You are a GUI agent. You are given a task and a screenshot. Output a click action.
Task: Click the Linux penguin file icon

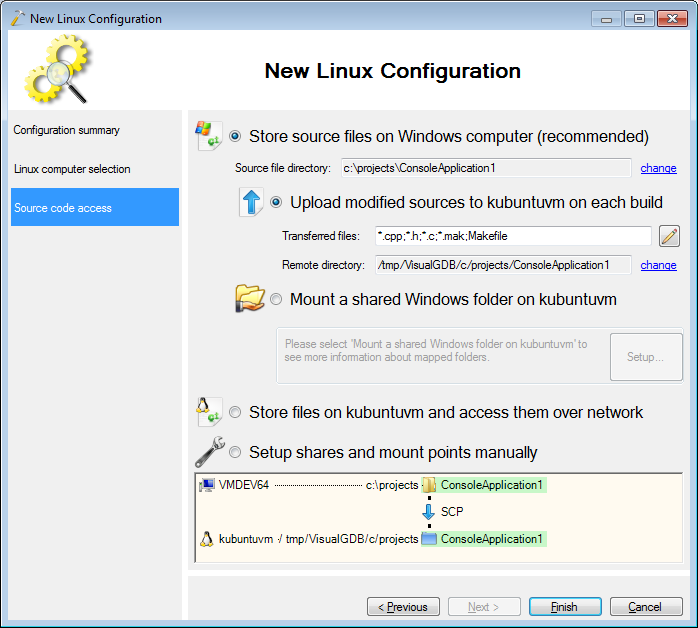(x=209, y=412)
